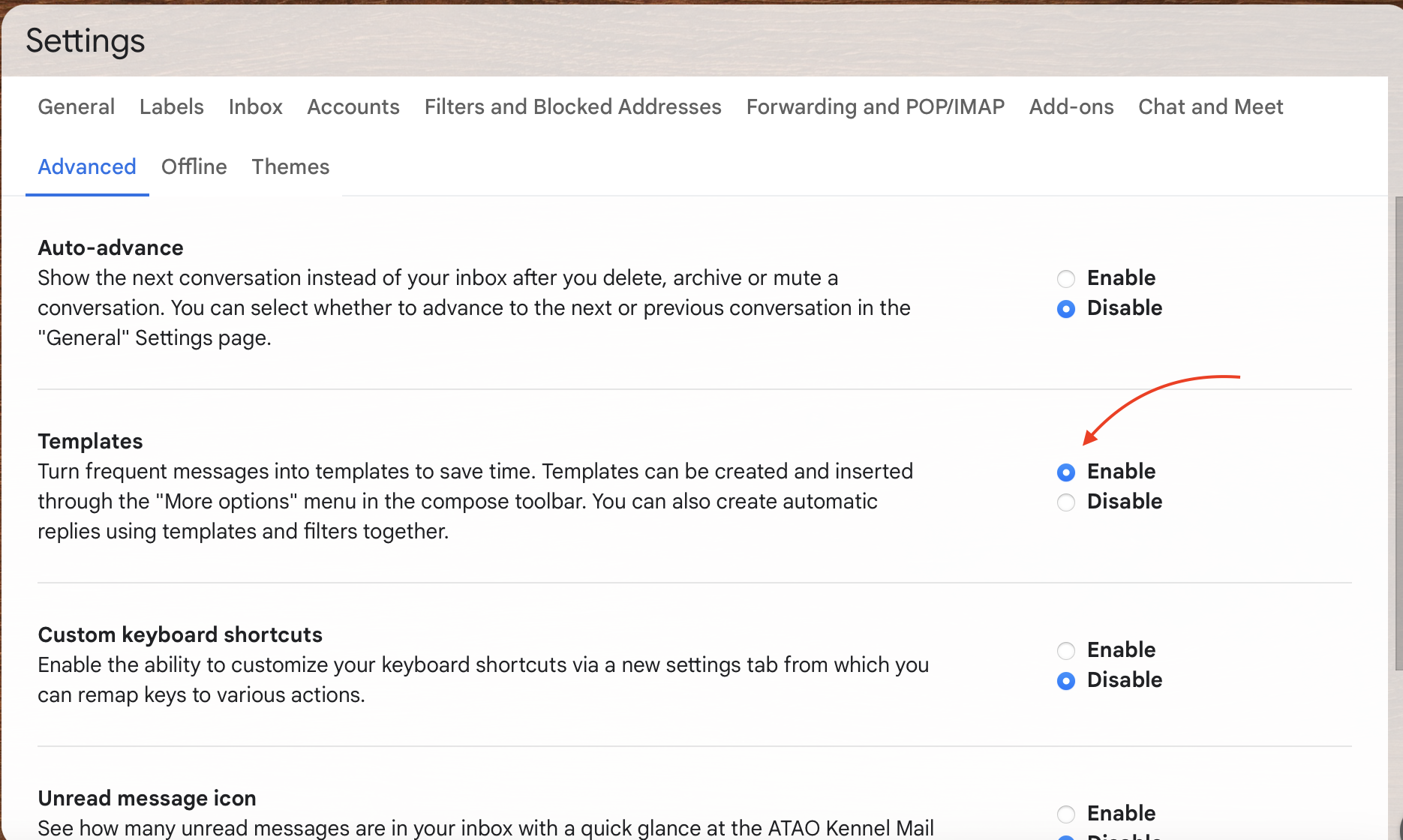The height and width of the screenshot is (840, 1403).
Task: Click the Settings page heading
Action: [86, 41]
